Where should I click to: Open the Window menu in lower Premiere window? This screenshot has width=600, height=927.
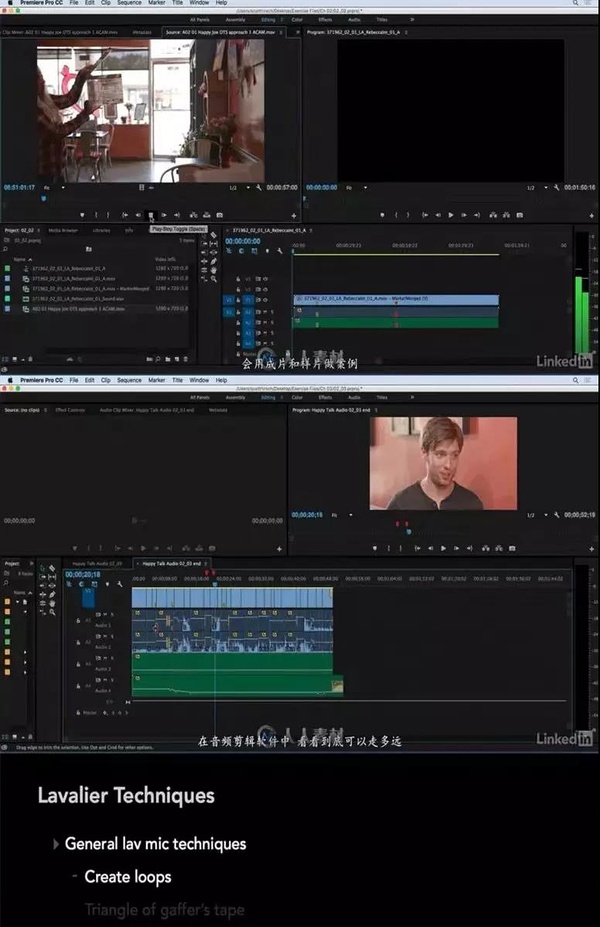tap(199, 380)
